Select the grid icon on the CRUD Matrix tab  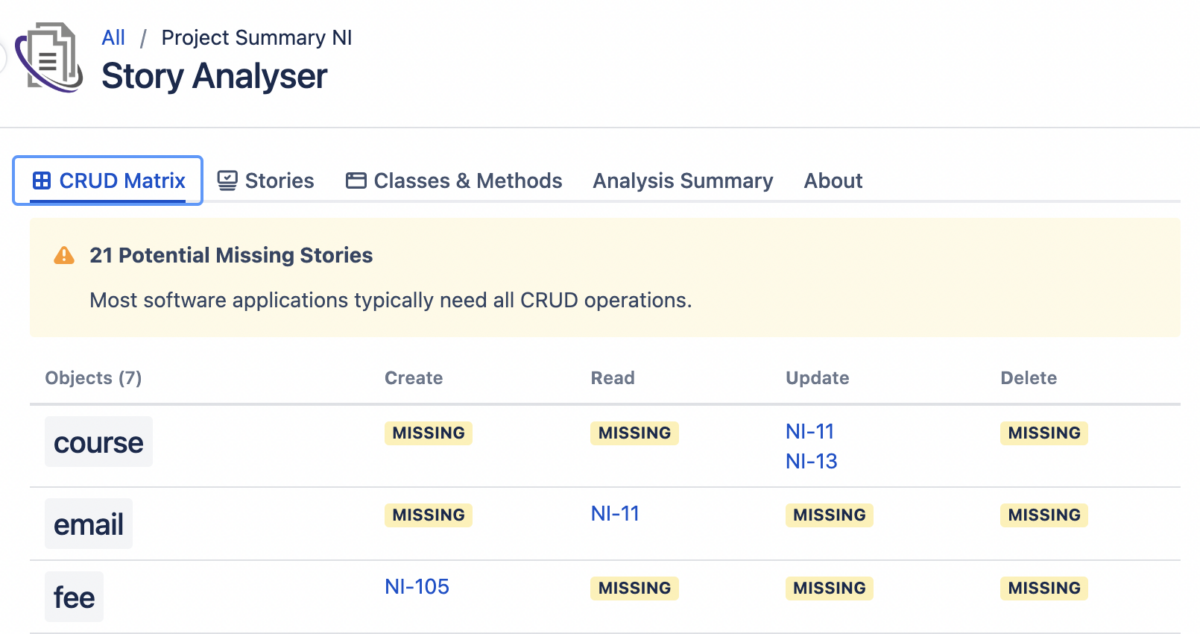pyautogui.click(x=41, y=180)
